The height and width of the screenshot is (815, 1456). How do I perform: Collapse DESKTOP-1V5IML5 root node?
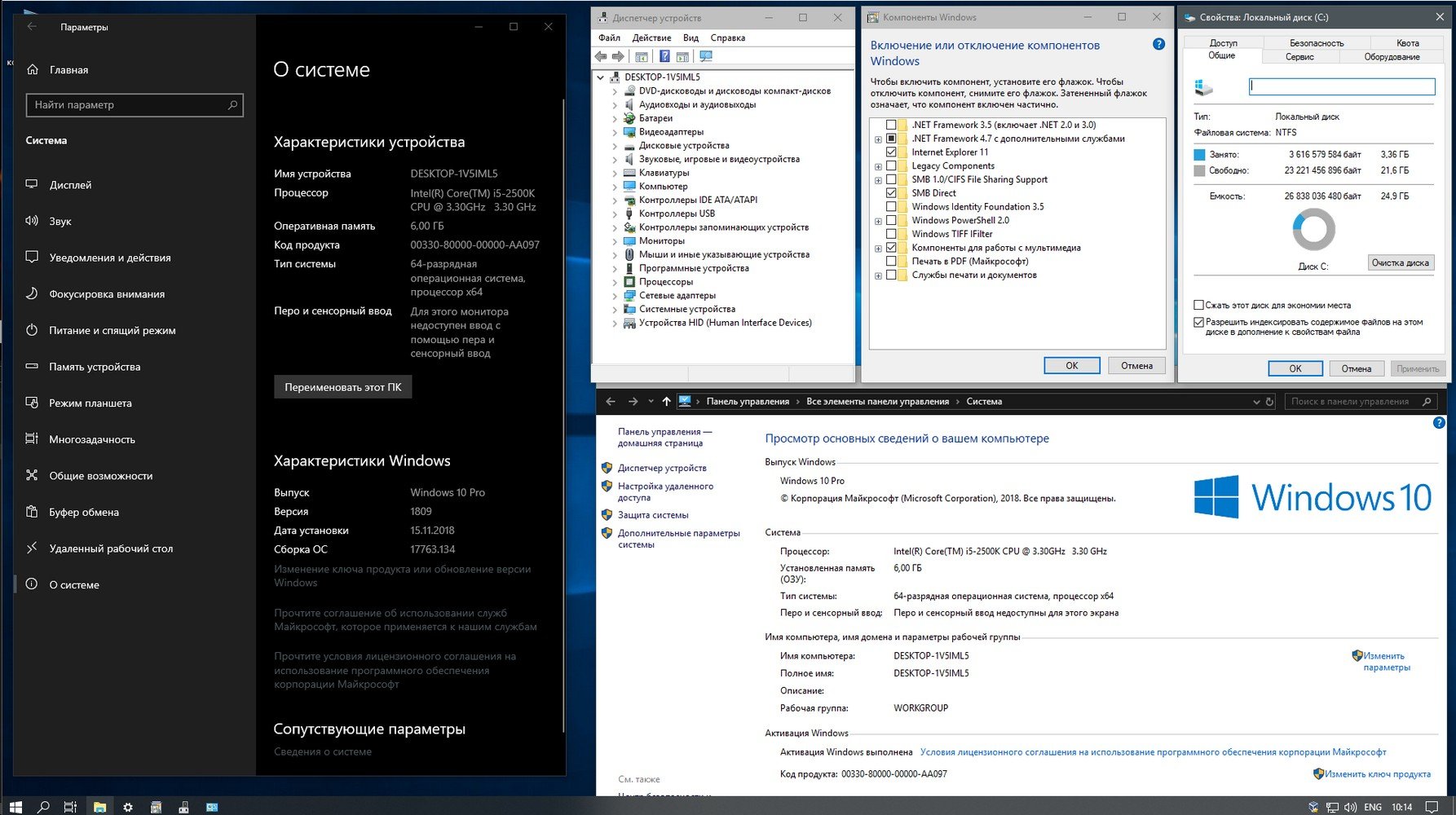(601, 77)
